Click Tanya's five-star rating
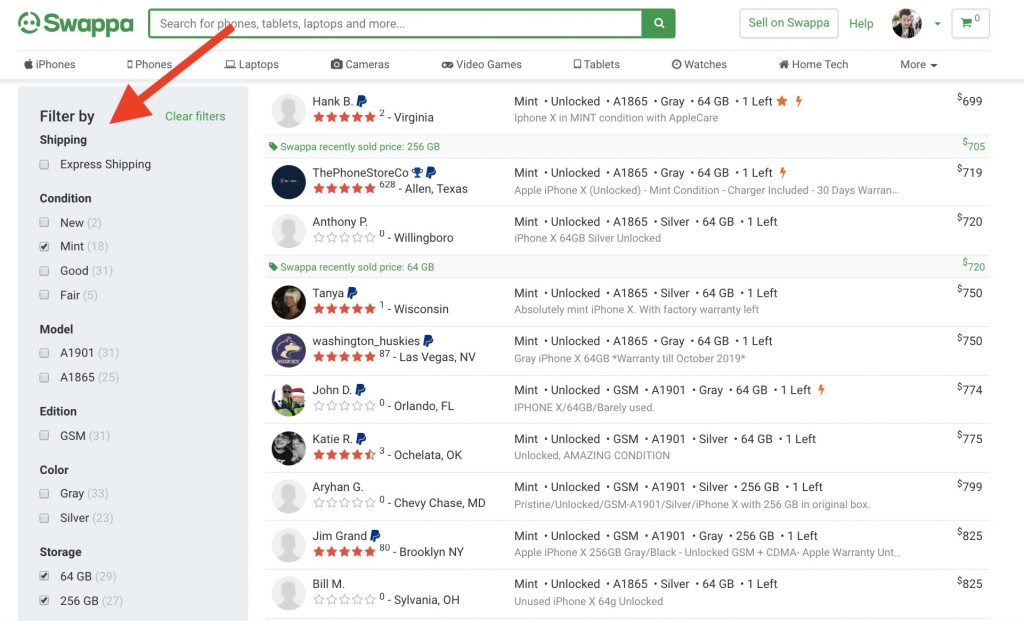The height and width of the screenshot is (621, 1024). [344, 309]
